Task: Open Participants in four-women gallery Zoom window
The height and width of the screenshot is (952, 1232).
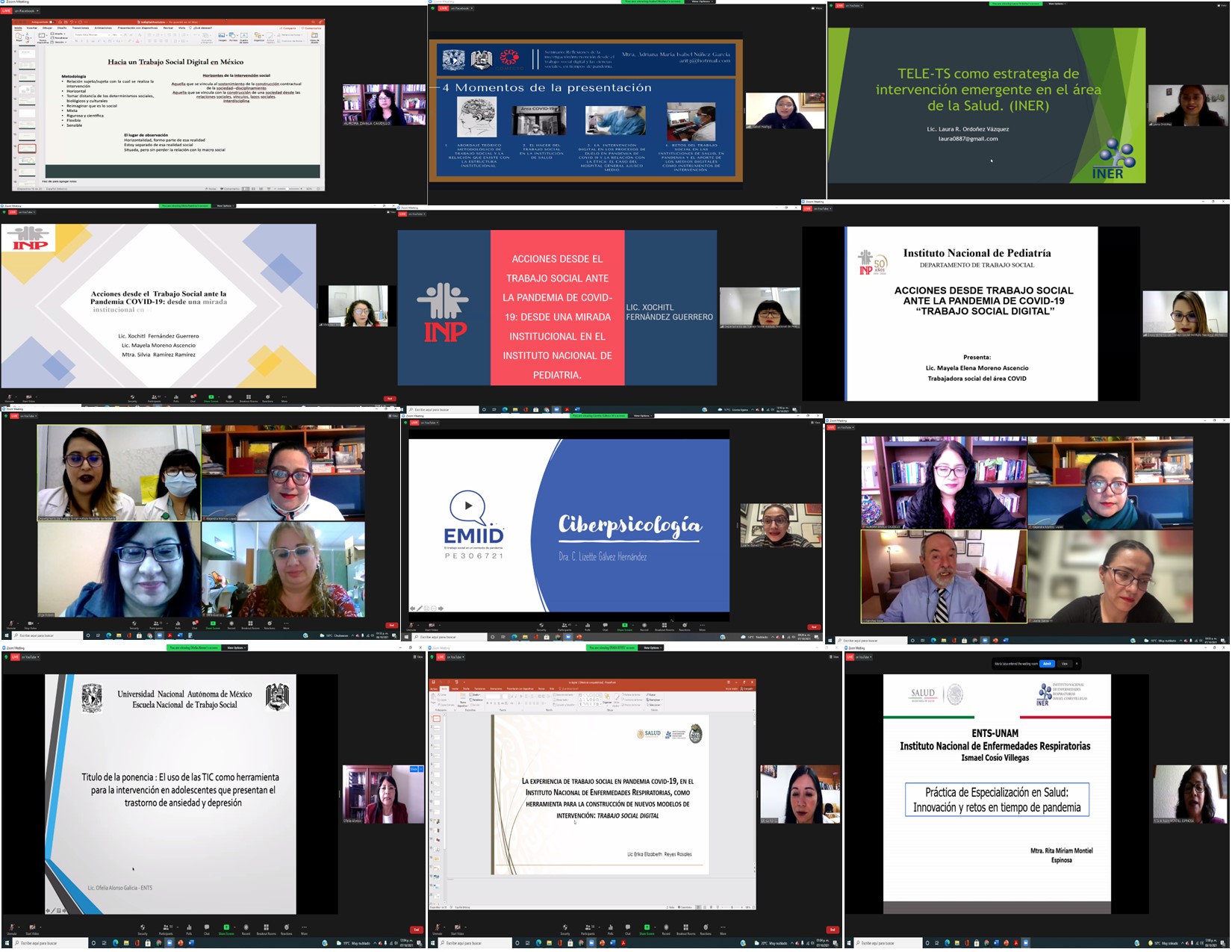Action: pos(156,625)
